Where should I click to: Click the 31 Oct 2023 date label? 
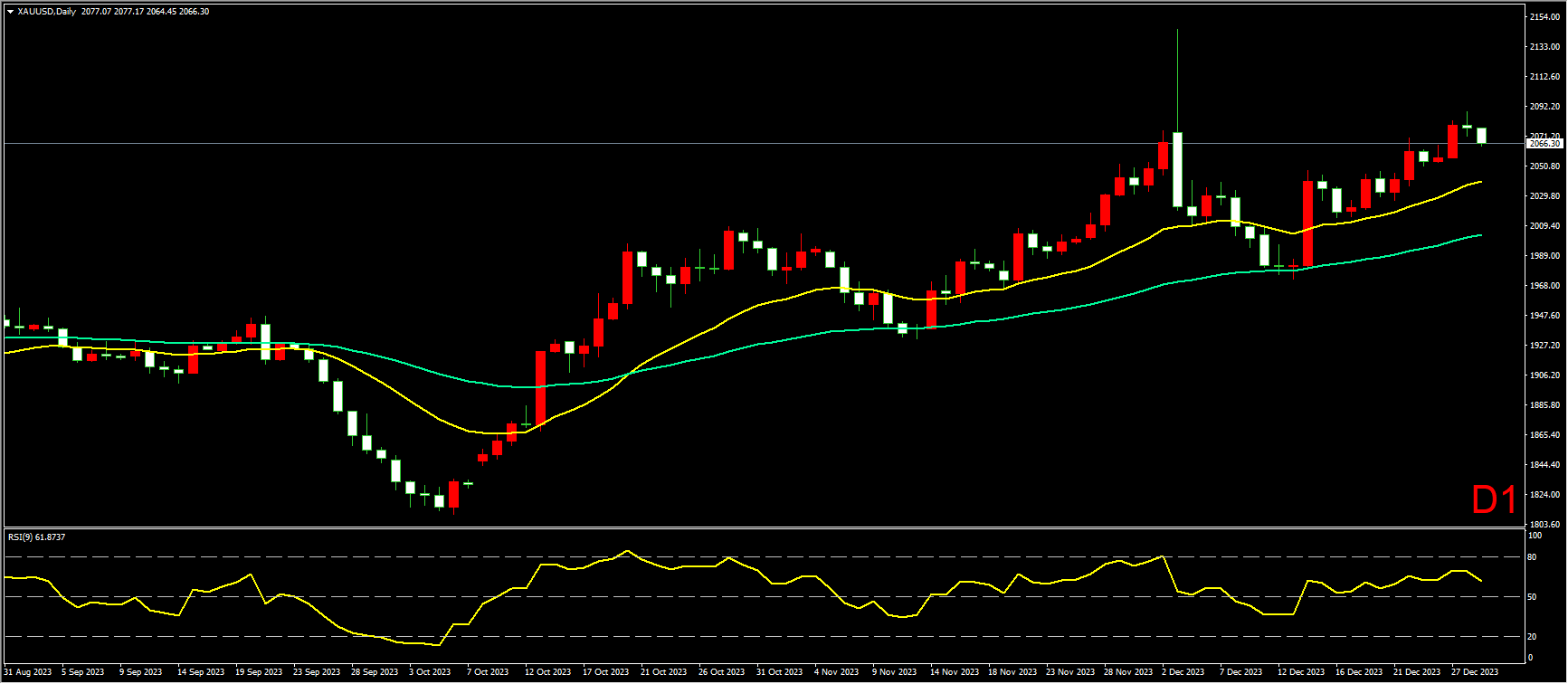[x=780, y=672]
